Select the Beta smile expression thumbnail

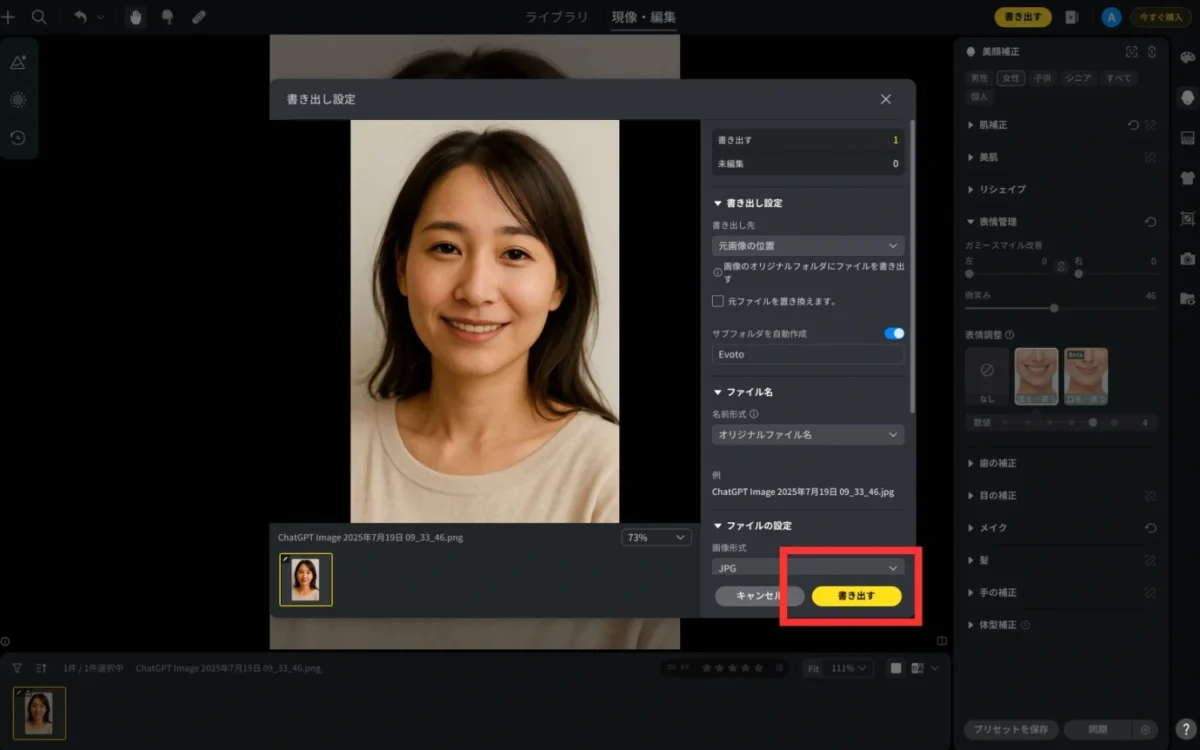coord(1086,376)
